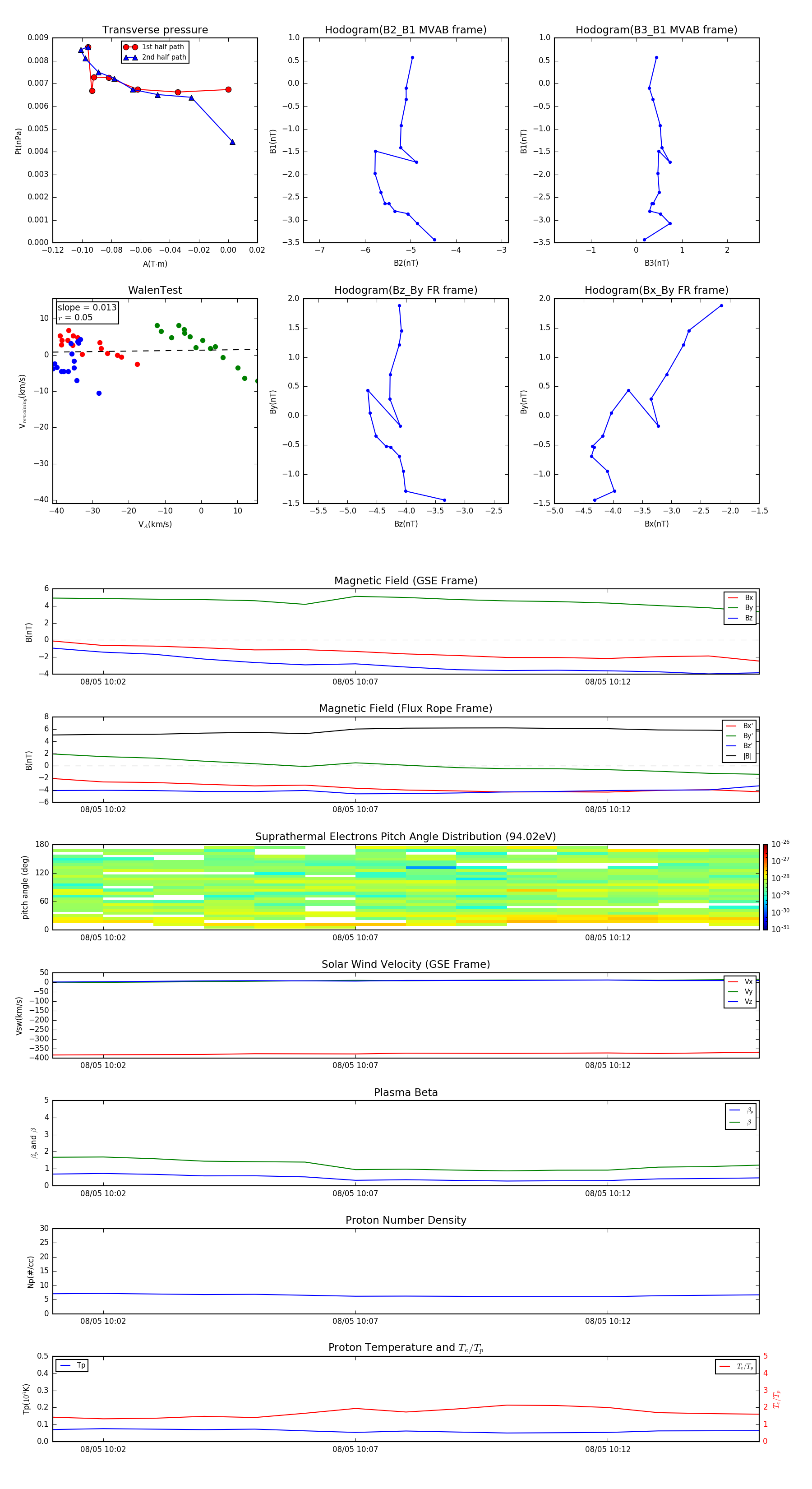The image size is (812, 1489).
Task: Click the 'Bx(nT)' axis label
Action: click(656, 524)
